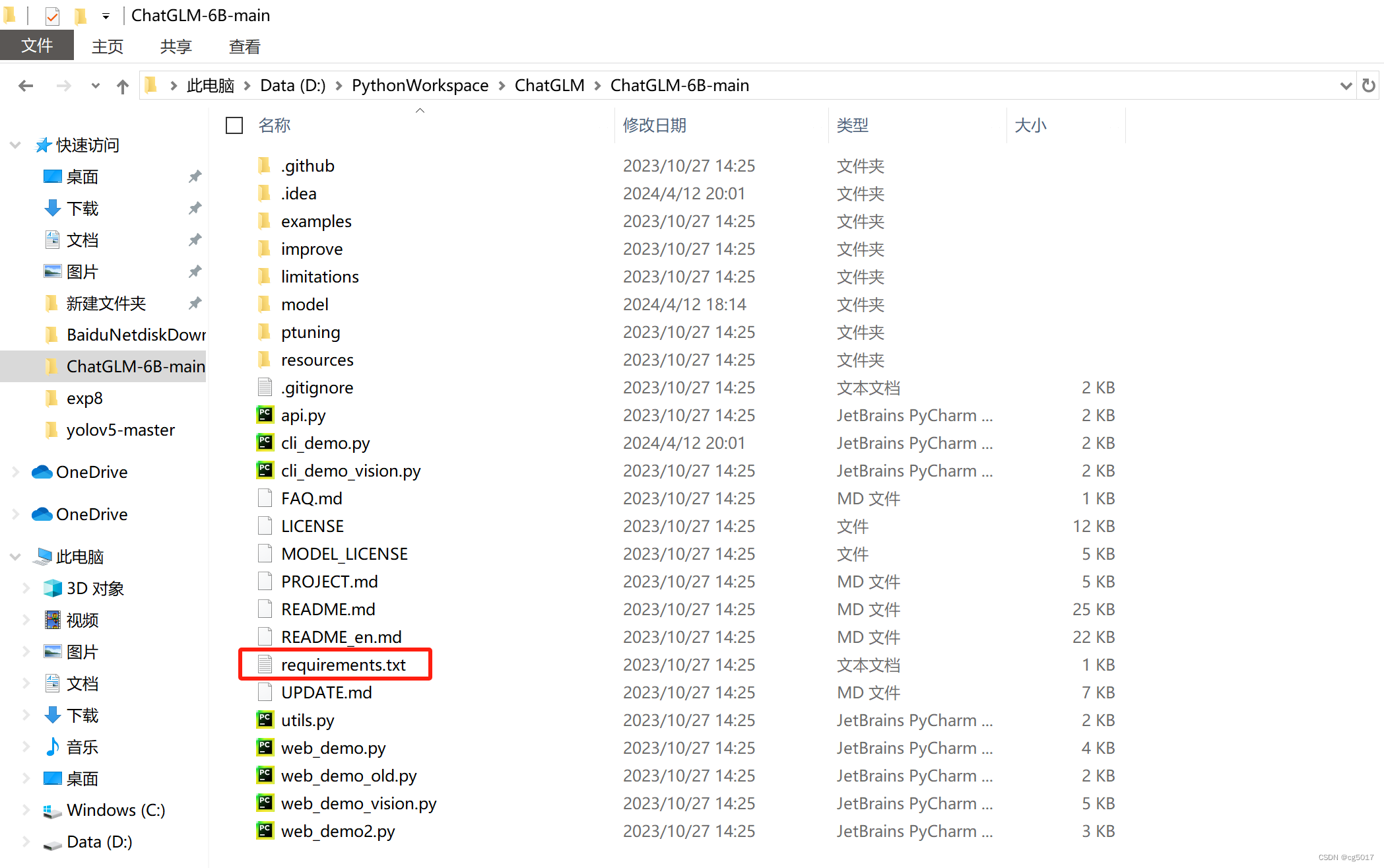Click the api.py PyCharm icon
1384x868 pixels.
265,415
